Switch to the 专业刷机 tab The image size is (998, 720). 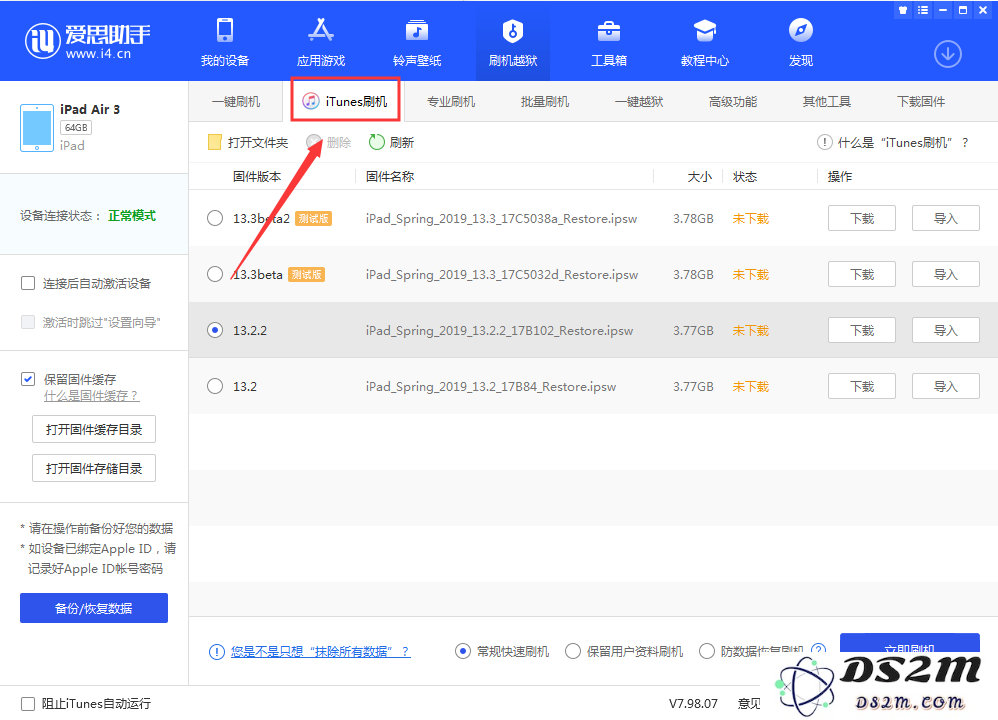click(x=451, y=101)
